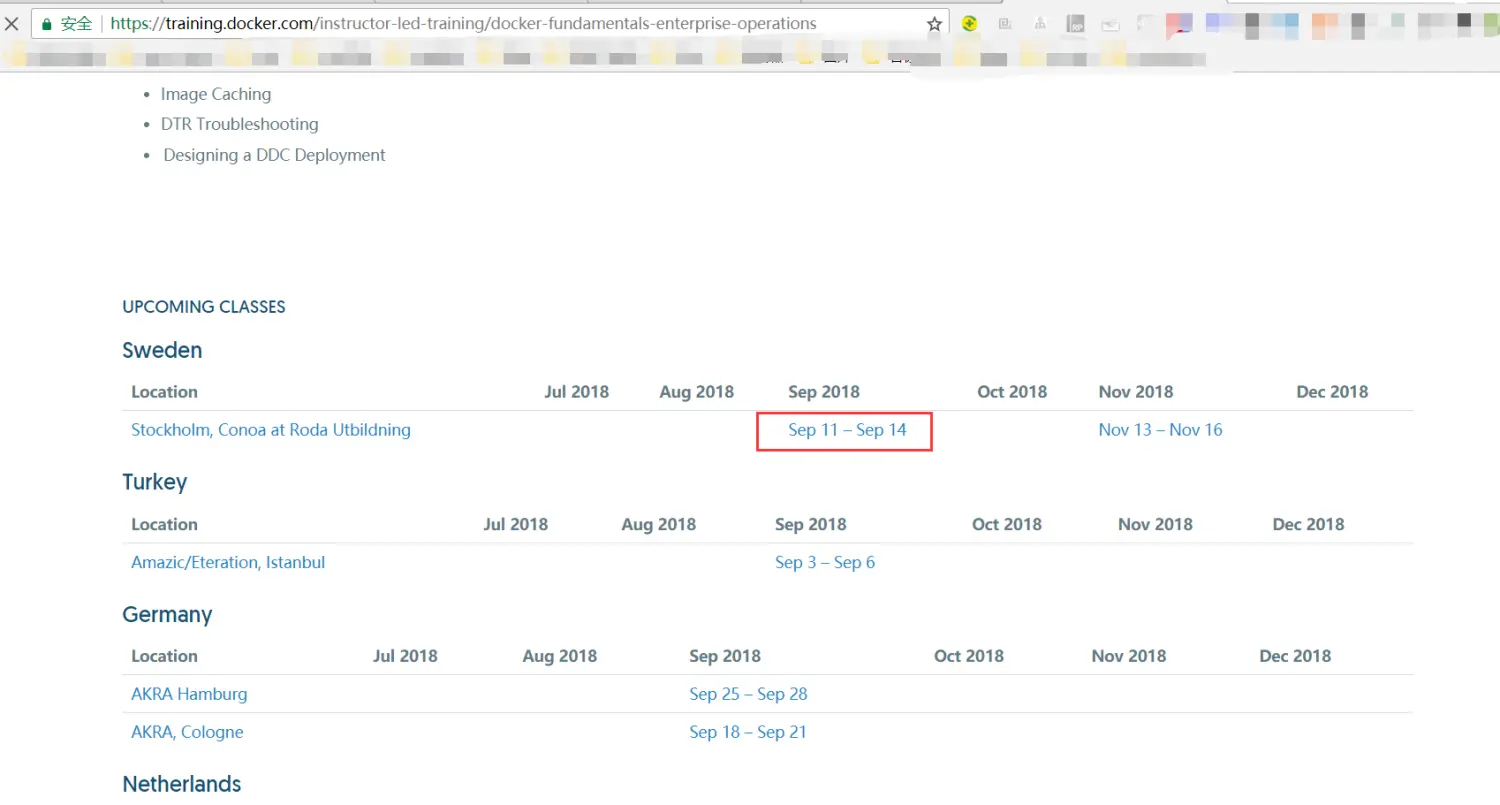The image size is (1500, 805).
Task: Click Sweden table's Location column header
Action: (164, 392)
